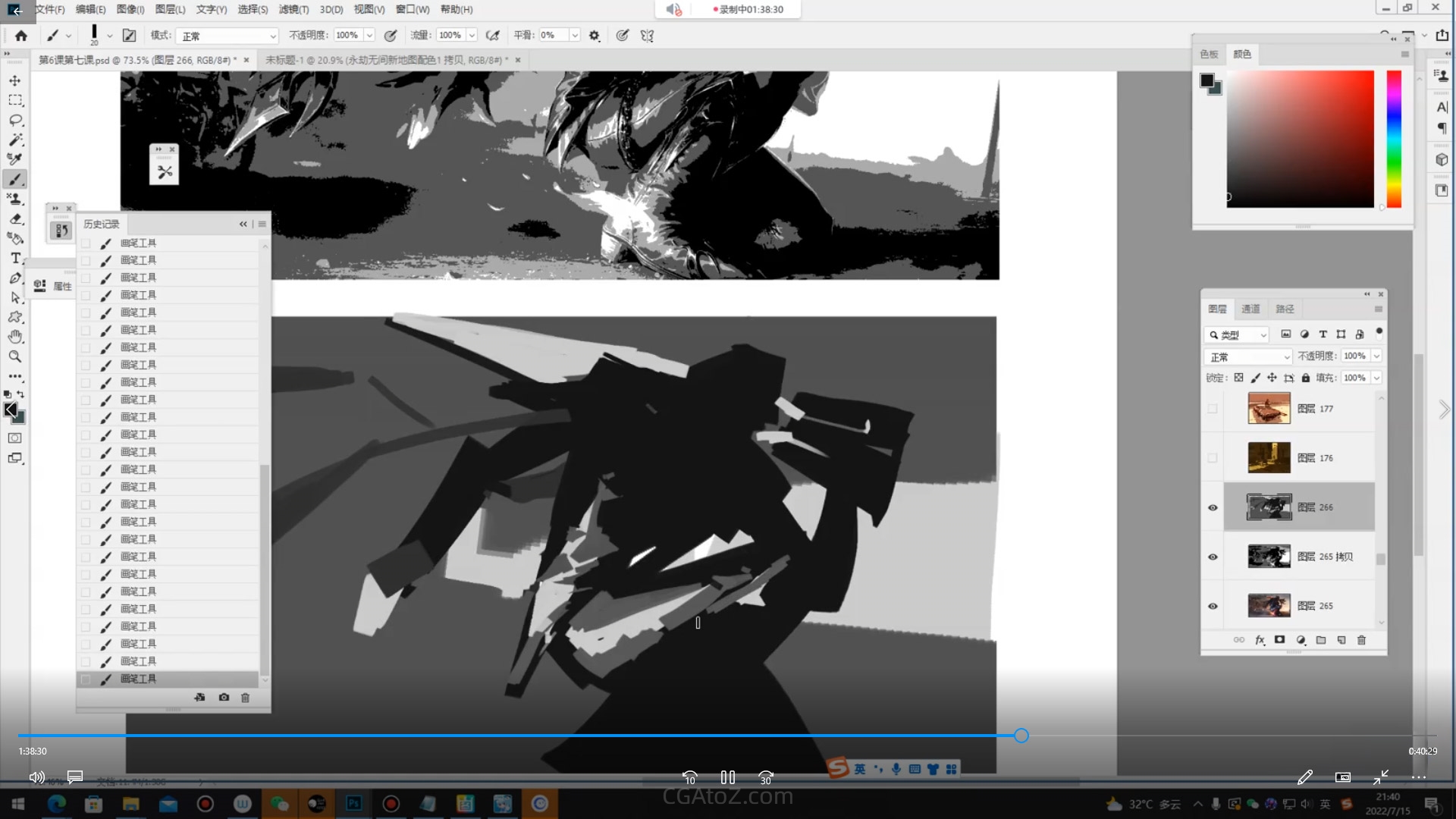This screenshot has height=819, width=1456.
Task: Switch to the 通道 channels tab
Action: (x=1250, y=309)
